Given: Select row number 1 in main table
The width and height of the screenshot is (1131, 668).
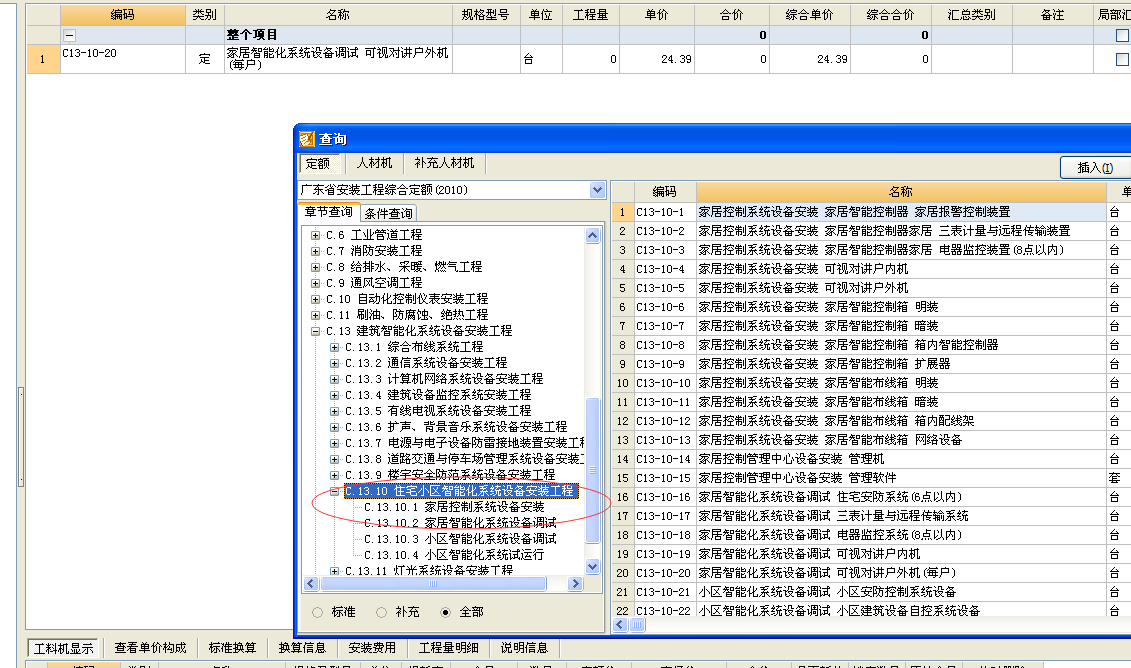Looking at the screenshot, I should [x=43, y=59].
